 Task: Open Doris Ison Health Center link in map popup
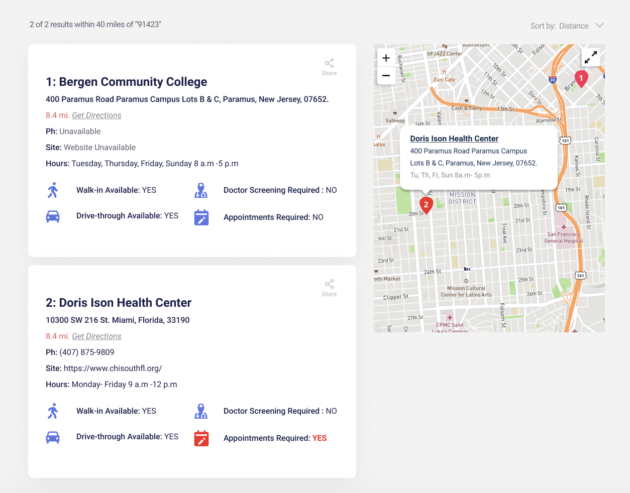454,139
